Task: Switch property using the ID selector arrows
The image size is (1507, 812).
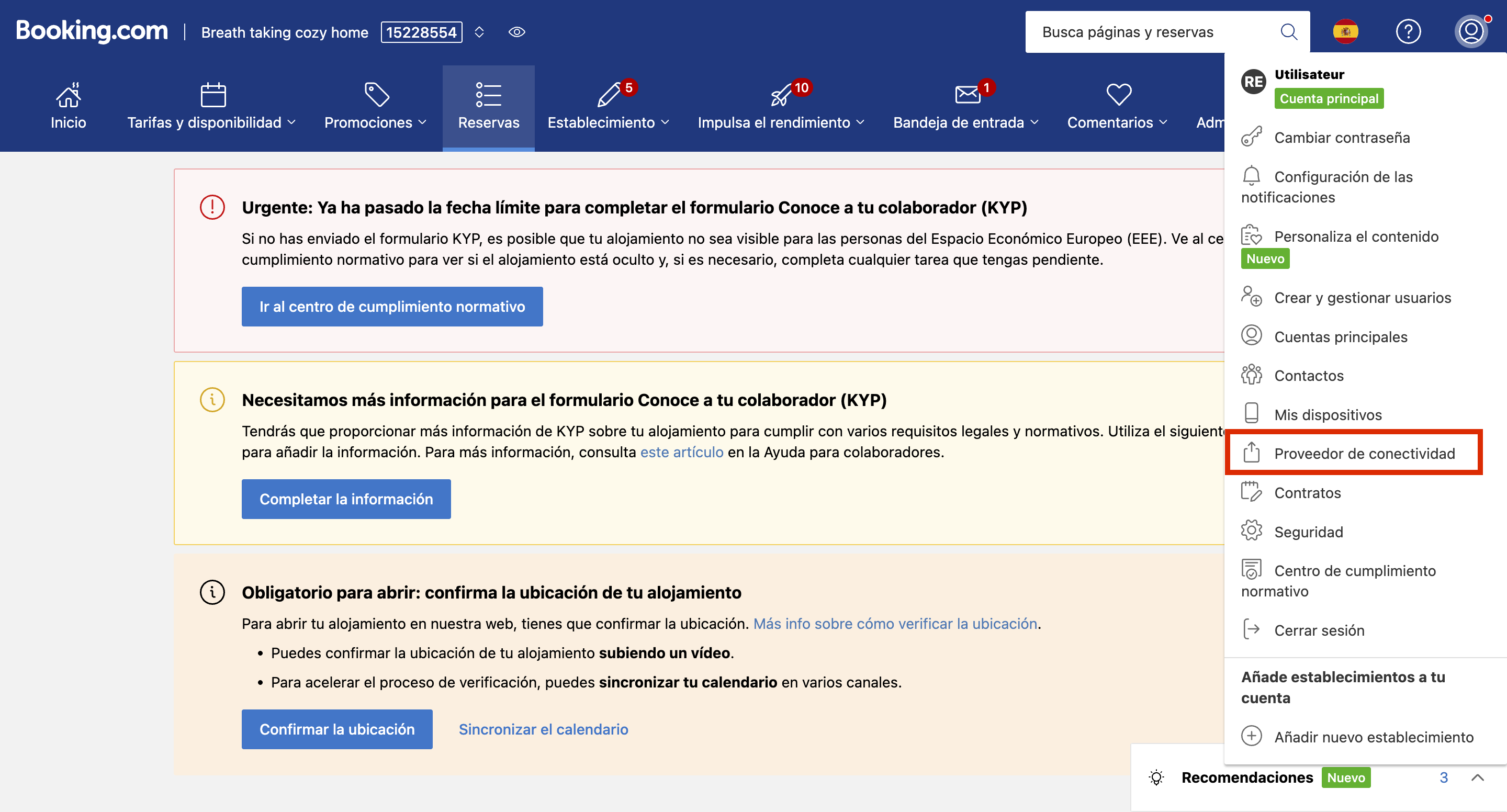Action: 479,32
